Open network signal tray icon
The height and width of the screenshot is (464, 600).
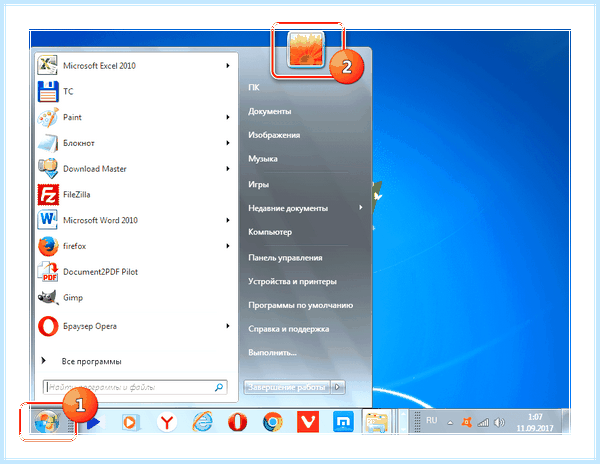click(x=483, y=422)
